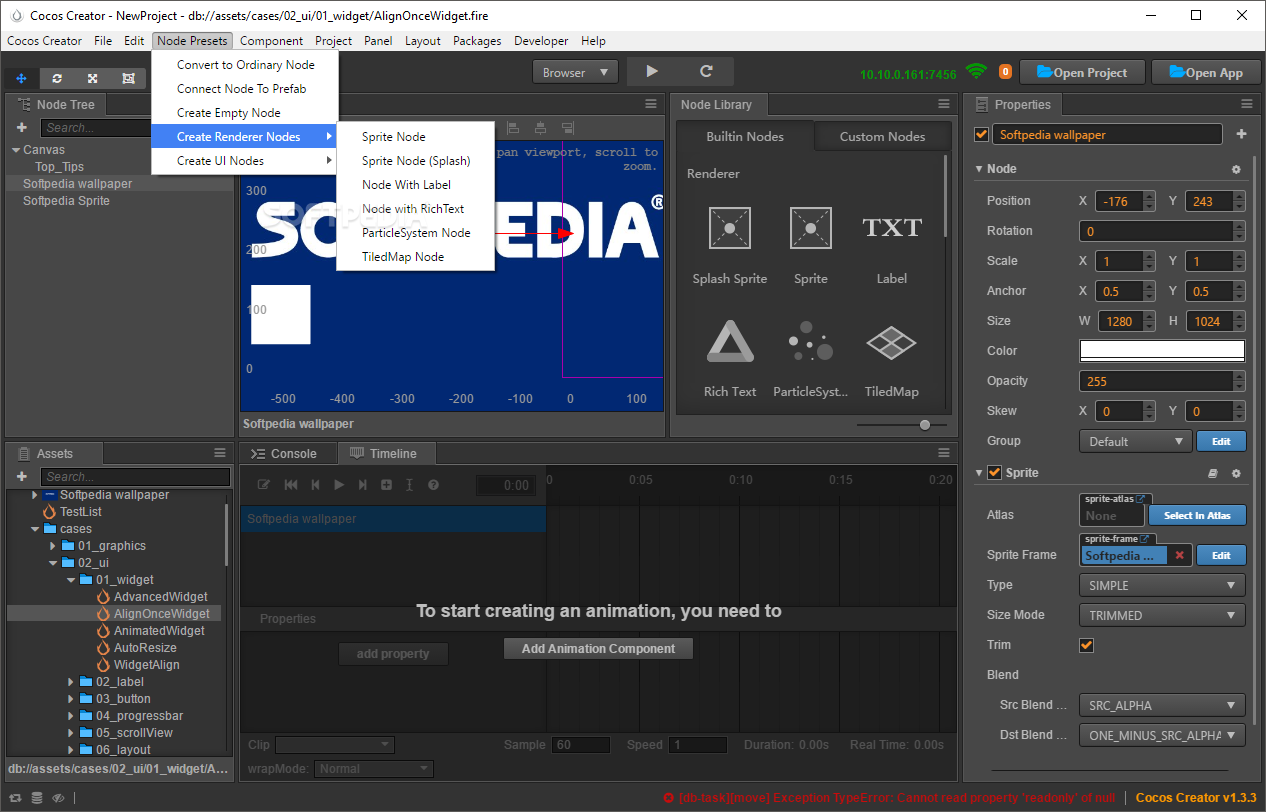This screenshot has width=1266, height=812.
Task: Collapse the Canvas node in tree
Action: (16, 150)
